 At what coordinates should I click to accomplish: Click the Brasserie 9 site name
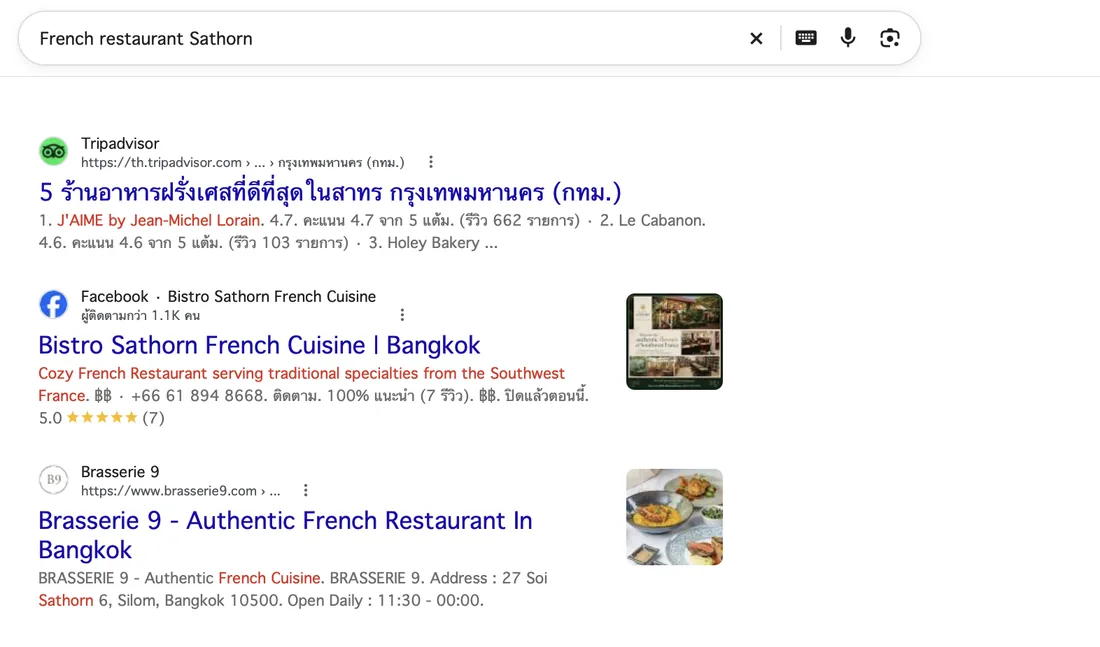120,472
